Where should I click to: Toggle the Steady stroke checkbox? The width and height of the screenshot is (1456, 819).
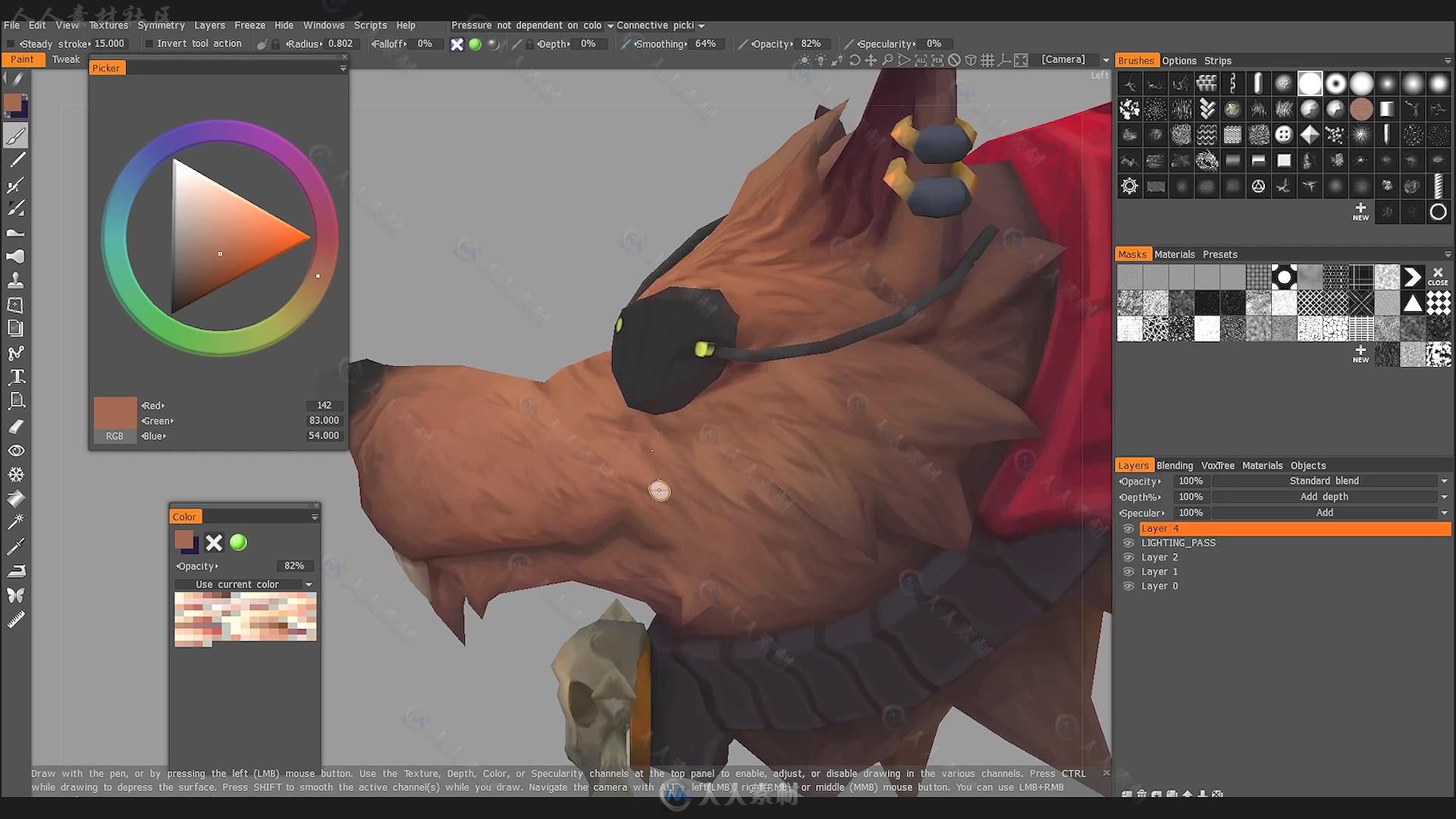[x=11, y=44]
